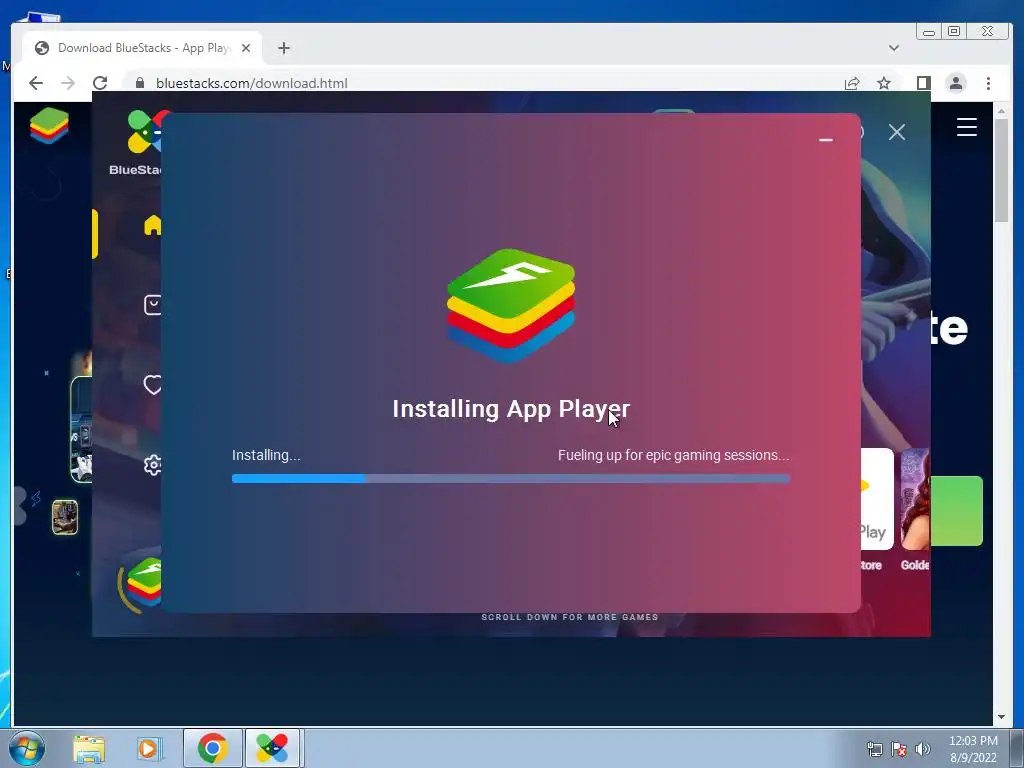
Task: Launch Windows Media Player from the taskbar
Action: (x=150, y=749)
